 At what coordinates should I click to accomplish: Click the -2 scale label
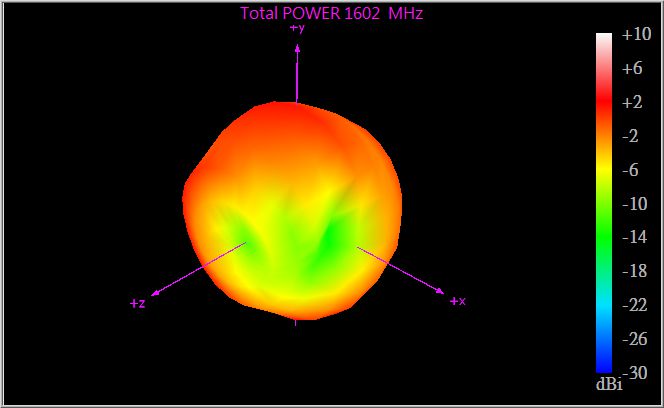tap(630, 136)
